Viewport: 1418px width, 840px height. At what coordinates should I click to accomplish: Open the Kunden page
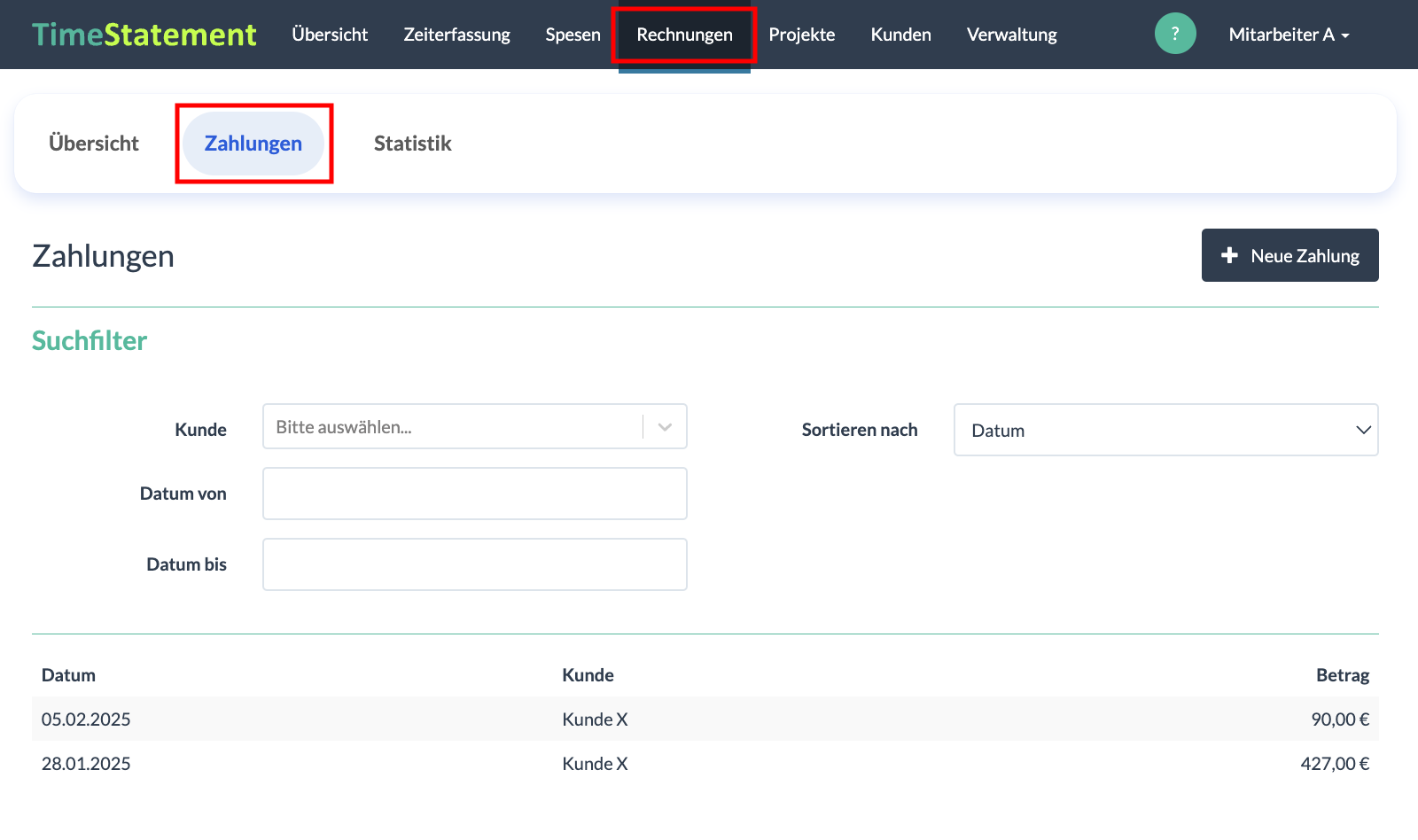[x=900, y=35]
